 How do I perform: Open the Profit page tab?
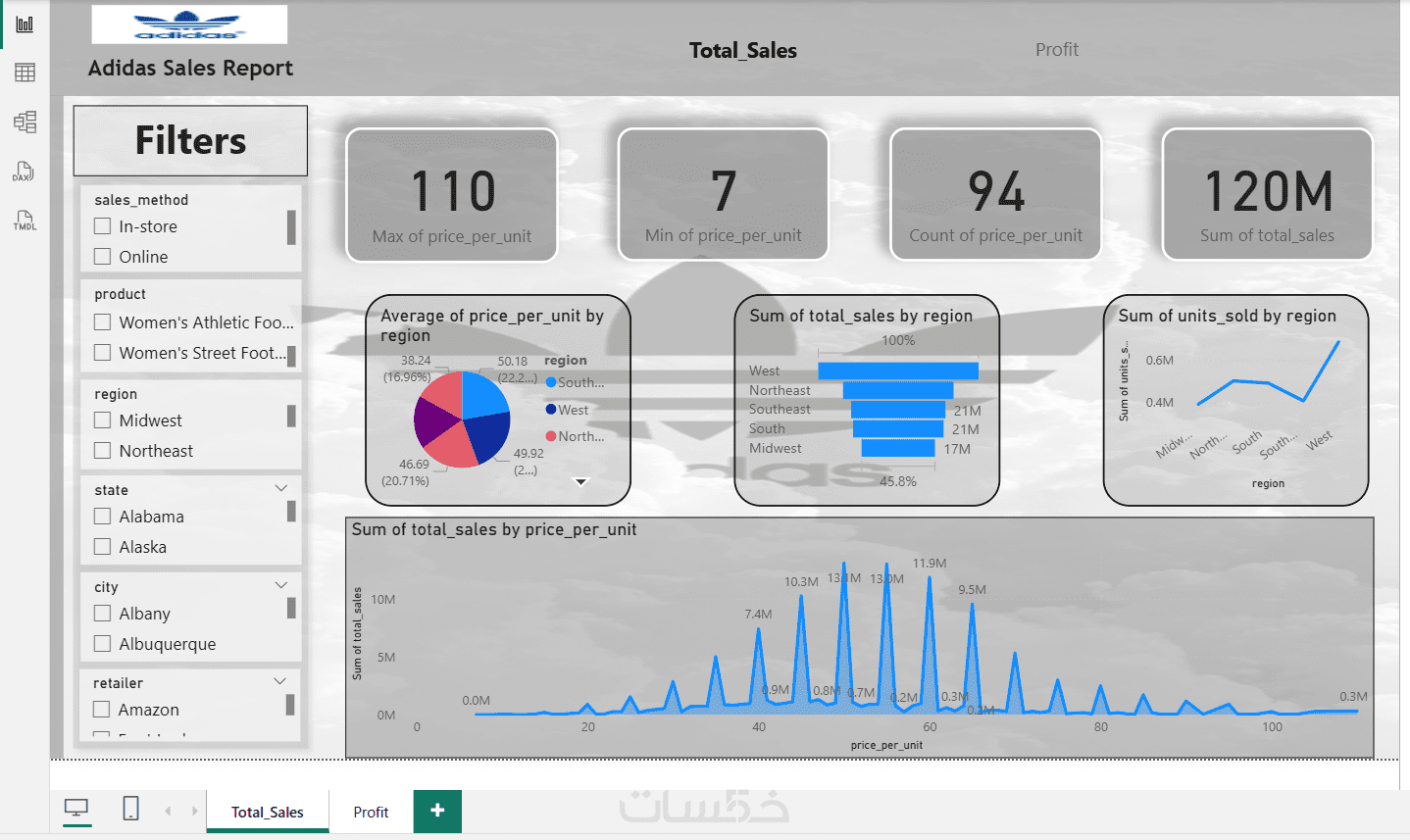371,812
